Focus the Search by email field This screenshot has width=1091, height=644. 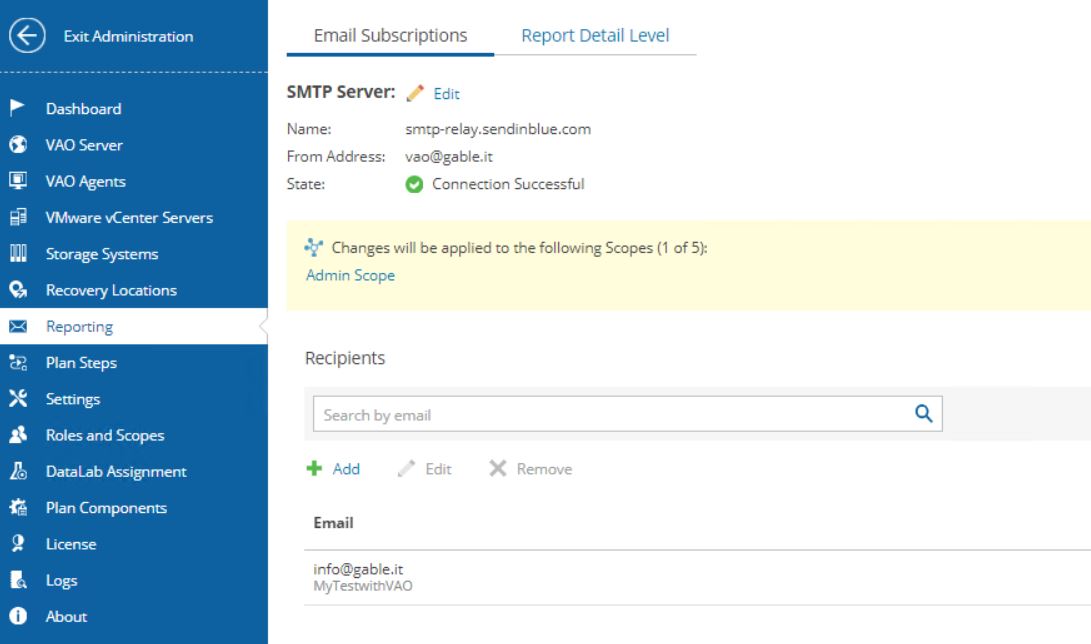(x=628, y=414)
